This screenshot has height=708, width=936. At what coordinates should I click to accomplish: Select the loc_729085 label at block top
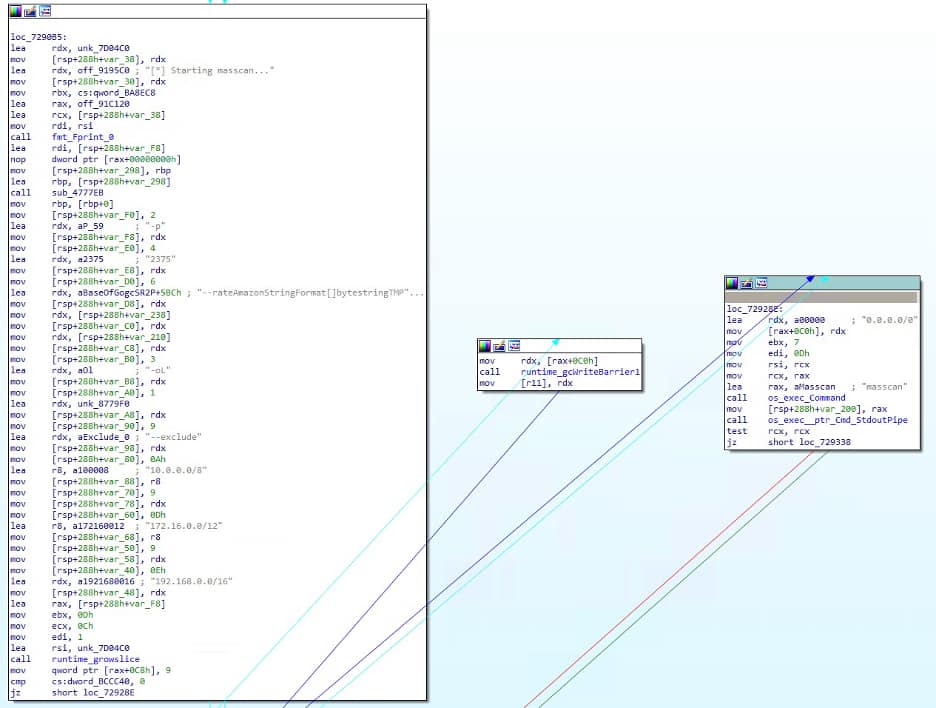click(x=37, y=37)
